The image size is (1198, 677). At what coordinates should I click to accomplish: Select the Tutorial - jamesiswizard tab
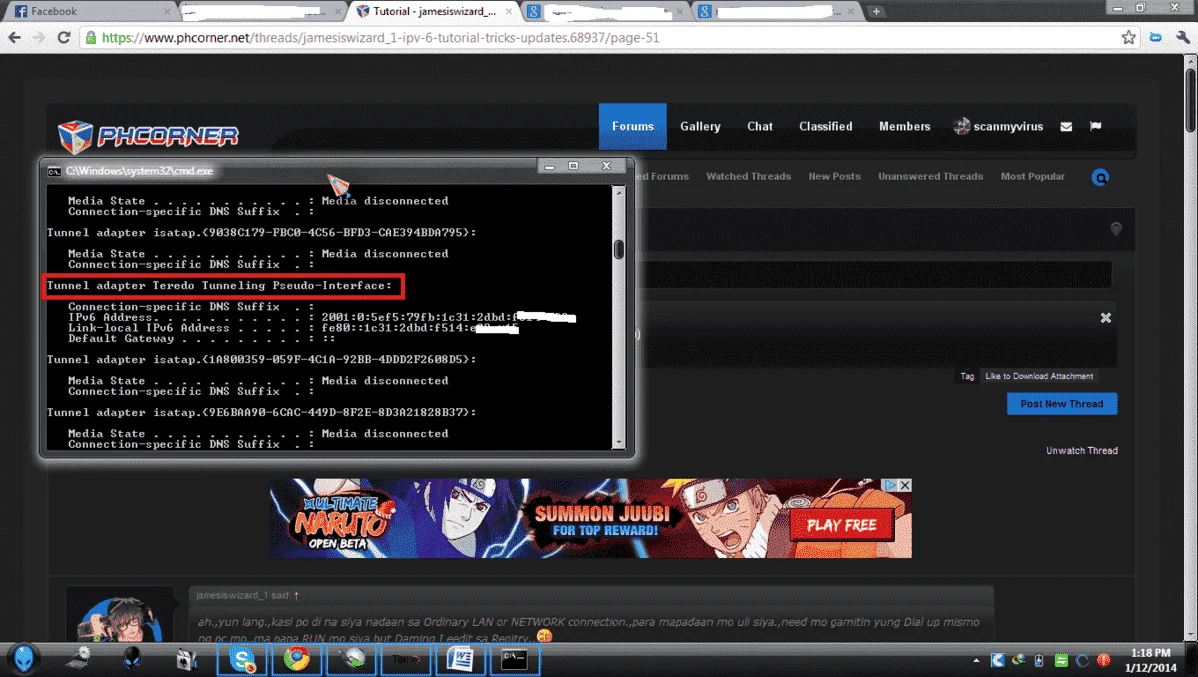coord(433,11)
